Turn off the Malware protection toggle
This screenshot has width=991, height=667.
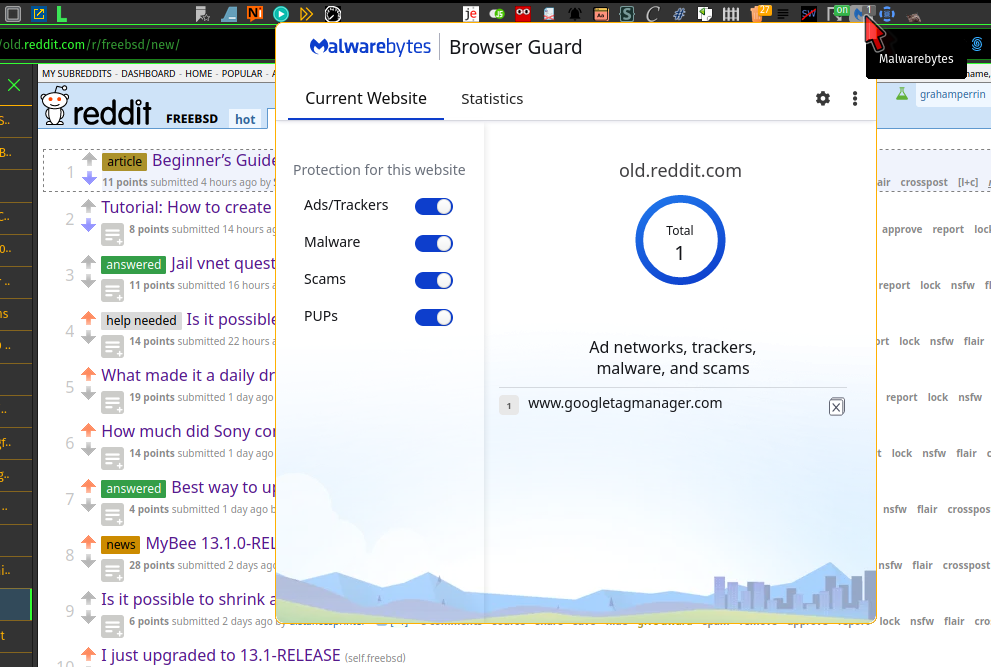pyautogui.click(x=433, y=243)
